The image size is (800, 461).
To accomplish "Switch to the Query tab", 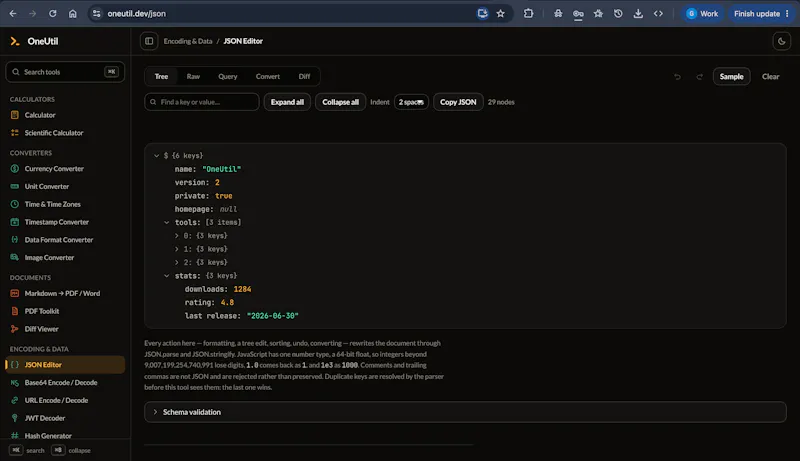I will 228,76.
